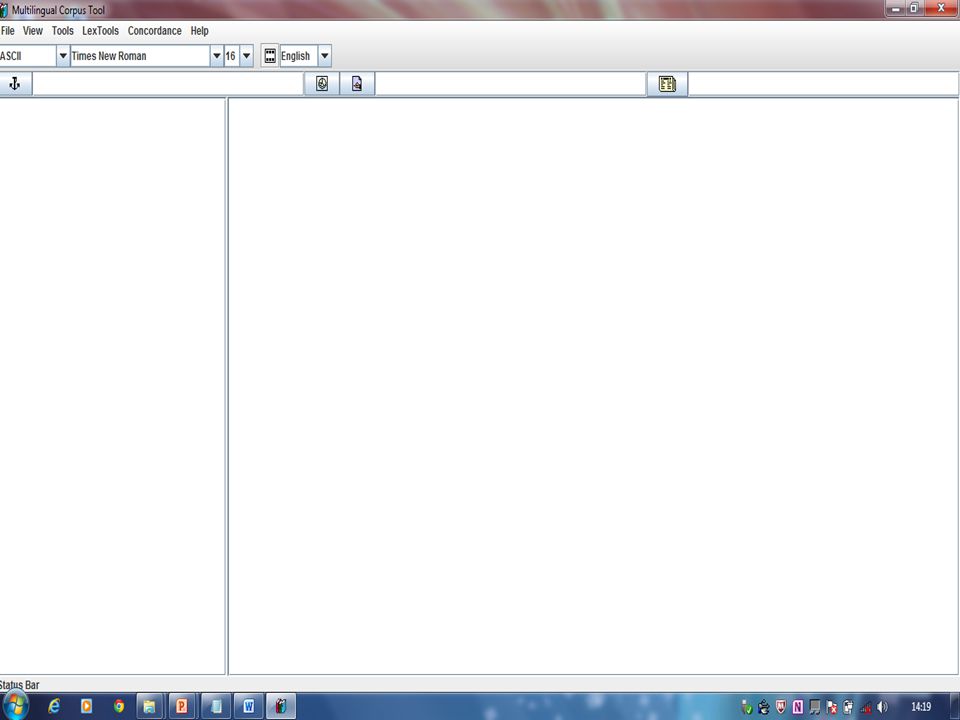The image size is (960, 720).
Task: Open the LexTools menu
Action: 100,31
